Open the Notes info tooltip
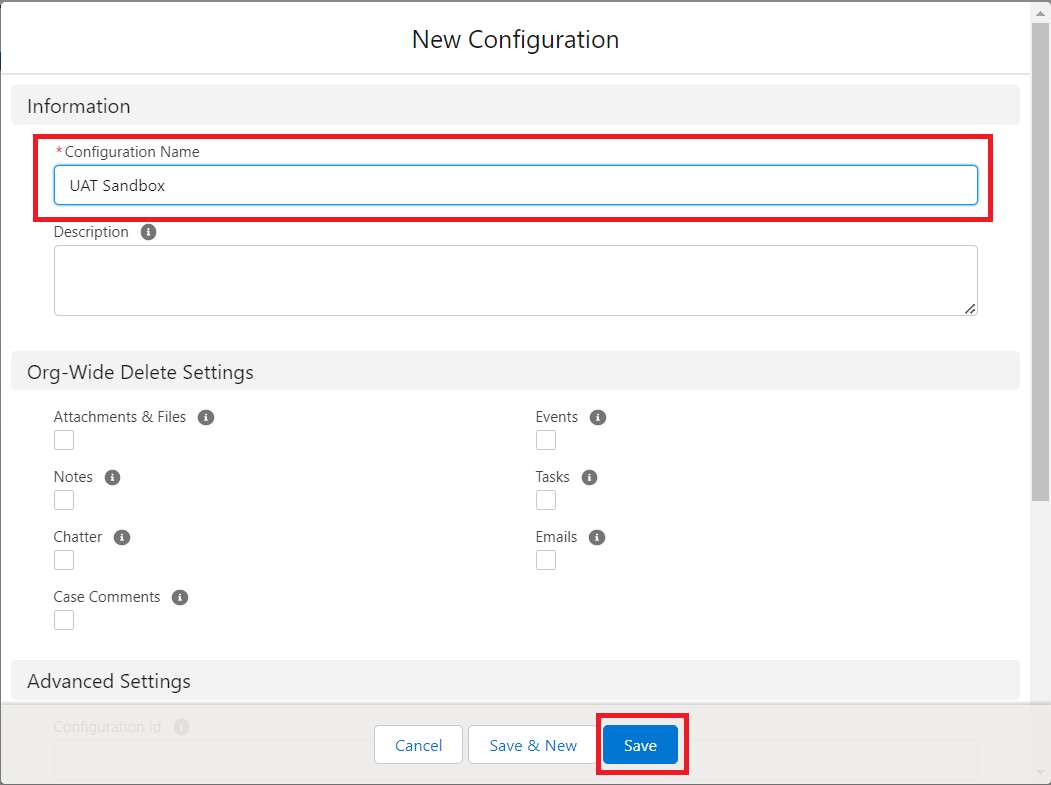This screenshot has width=1051, height=785. pos(112,477)
